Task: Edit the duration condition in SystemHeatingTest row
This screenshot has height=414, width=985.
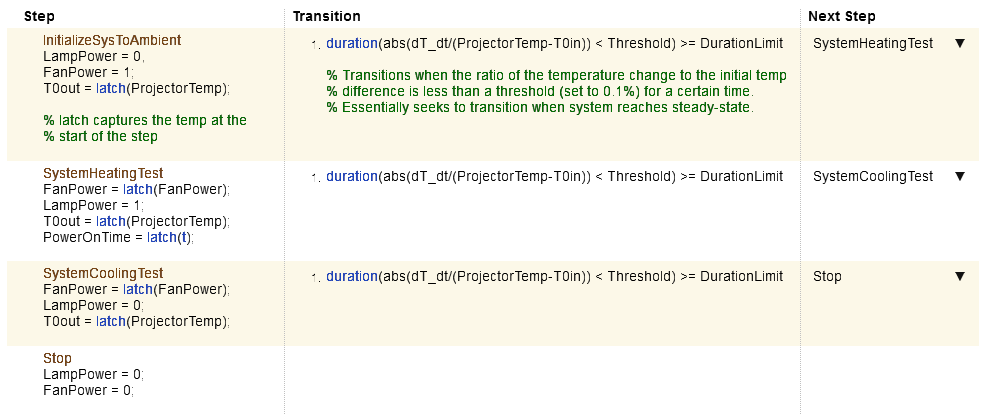Action: (554, 176)
